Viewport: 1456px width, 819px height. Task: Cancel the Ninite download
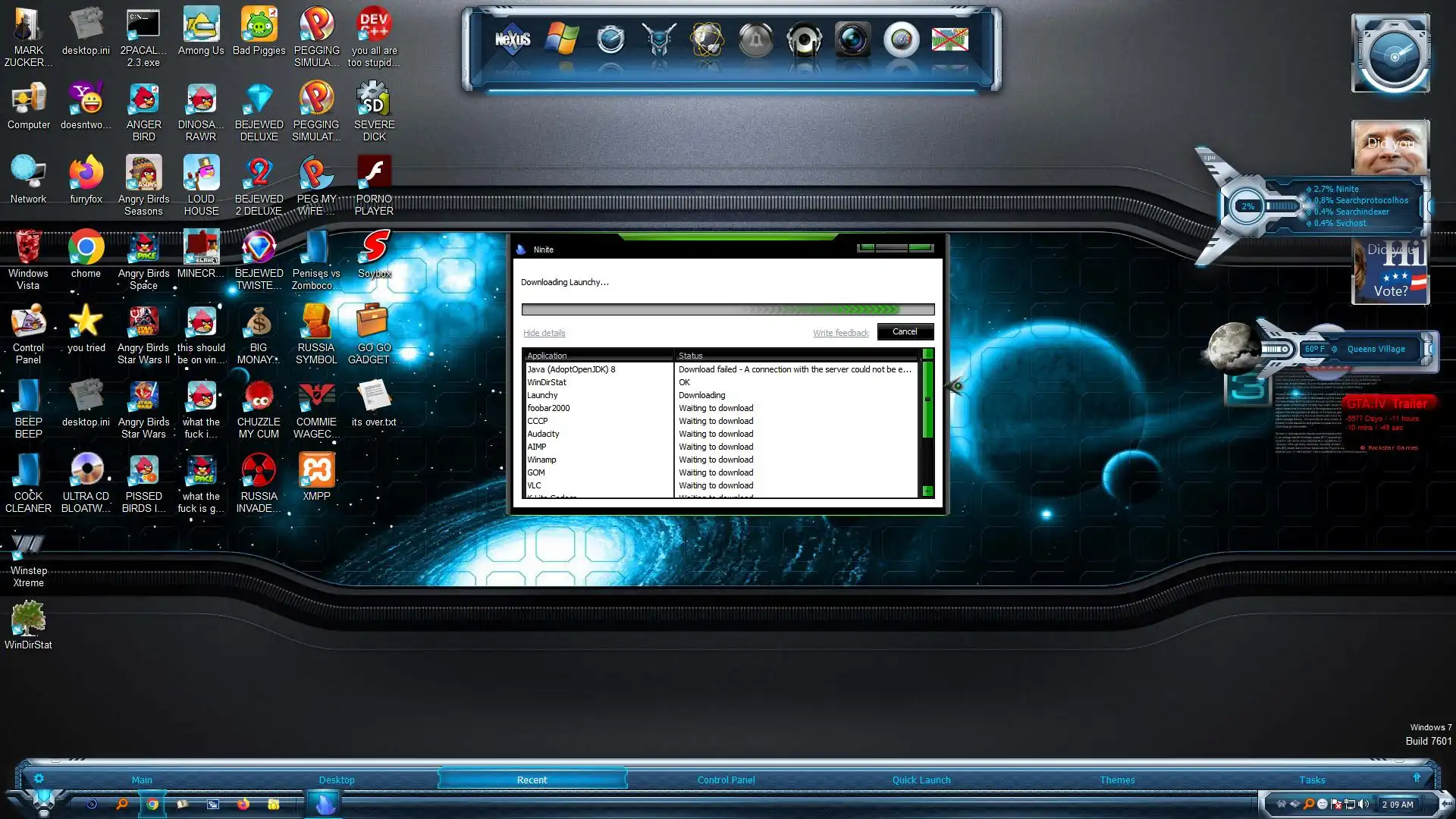pos(905,331)
